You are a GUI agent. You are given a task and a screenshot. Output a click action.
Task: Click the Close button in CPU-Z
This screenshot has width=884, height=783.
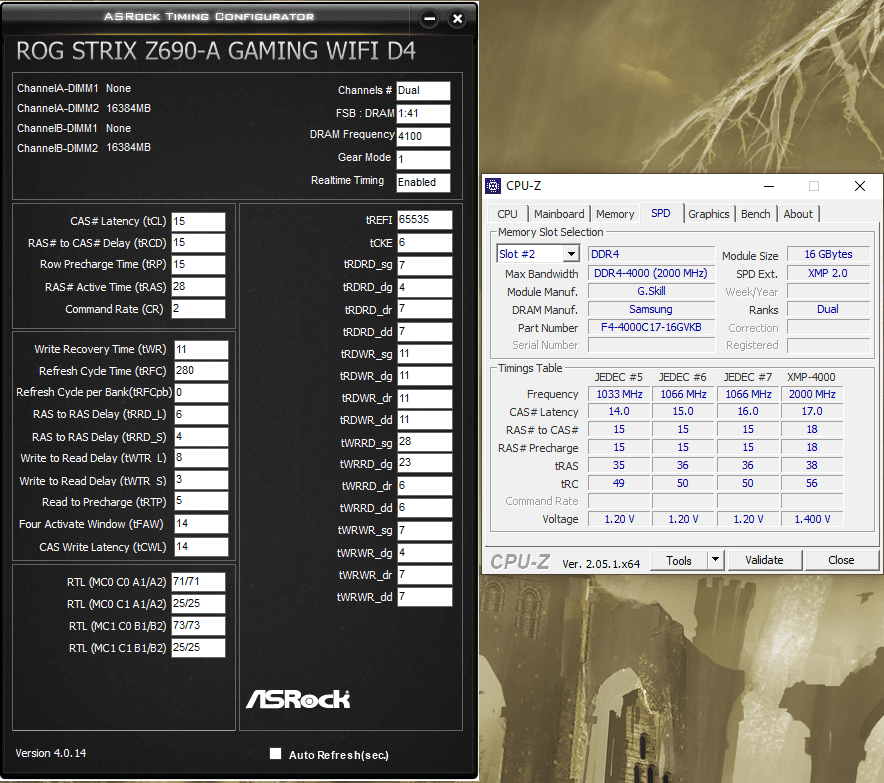click(x=841, y=560)
